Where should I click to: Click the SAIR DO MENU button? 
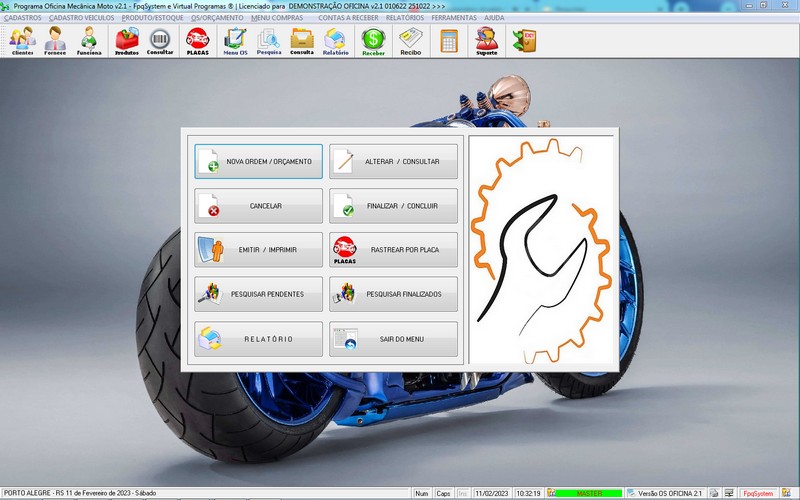pos(393,339)
